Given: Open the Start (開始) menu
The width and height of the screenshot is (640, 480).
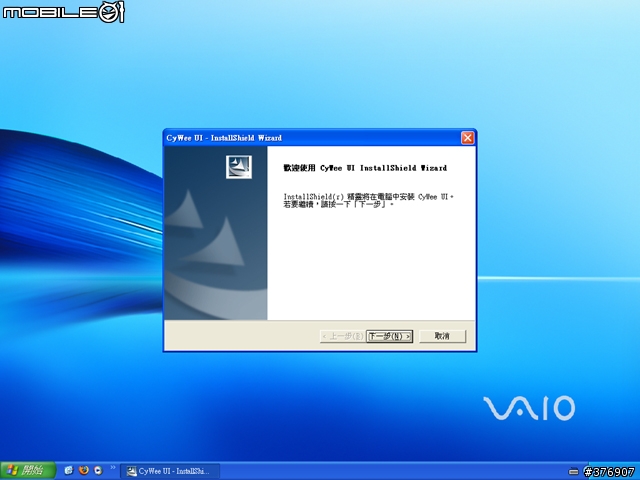Looking at the screenshot, I should click(x=27, y=471).
